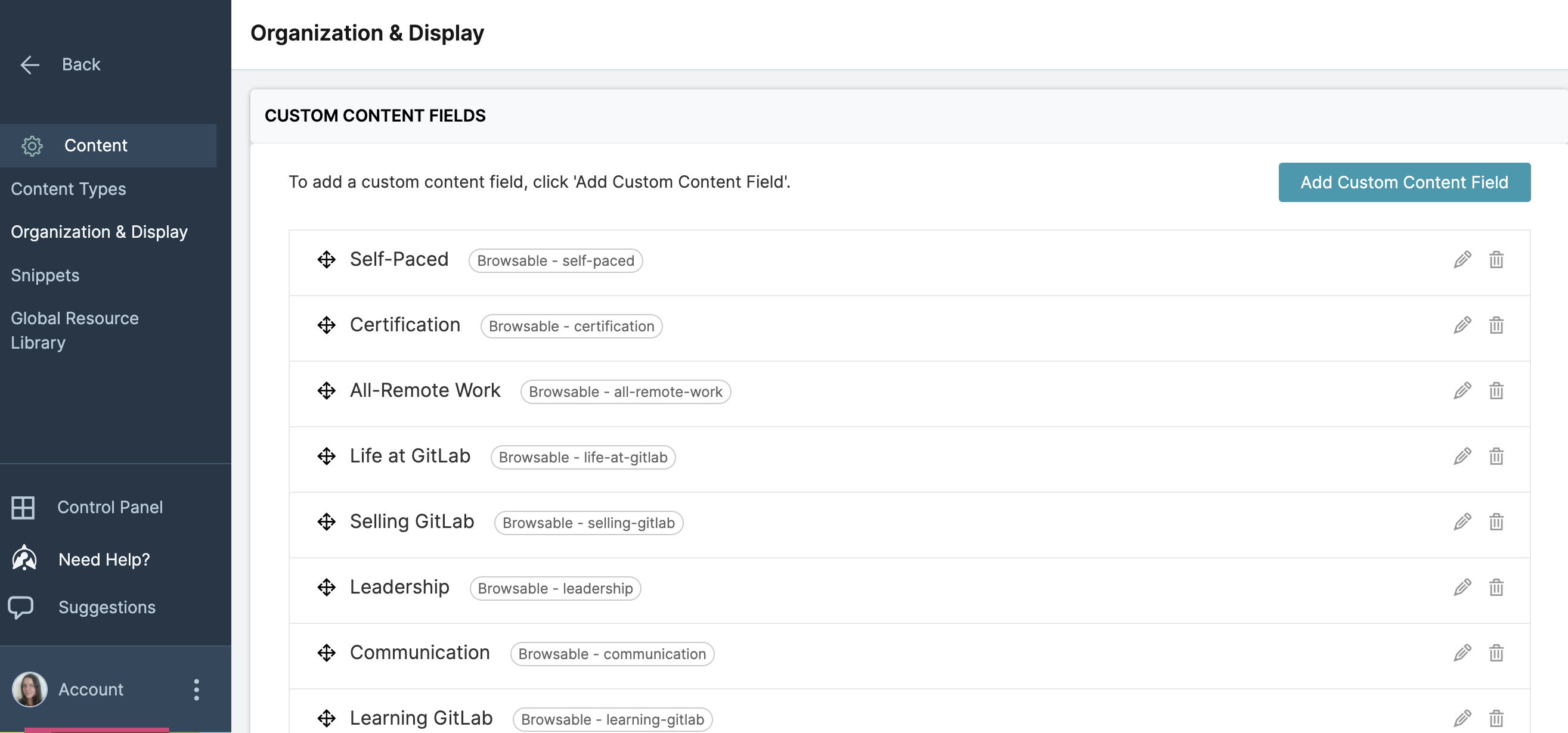Edit Self-Paced using its pencil icon
The height and width of the screenshot is (733, 1568).
pos(1462,260)
